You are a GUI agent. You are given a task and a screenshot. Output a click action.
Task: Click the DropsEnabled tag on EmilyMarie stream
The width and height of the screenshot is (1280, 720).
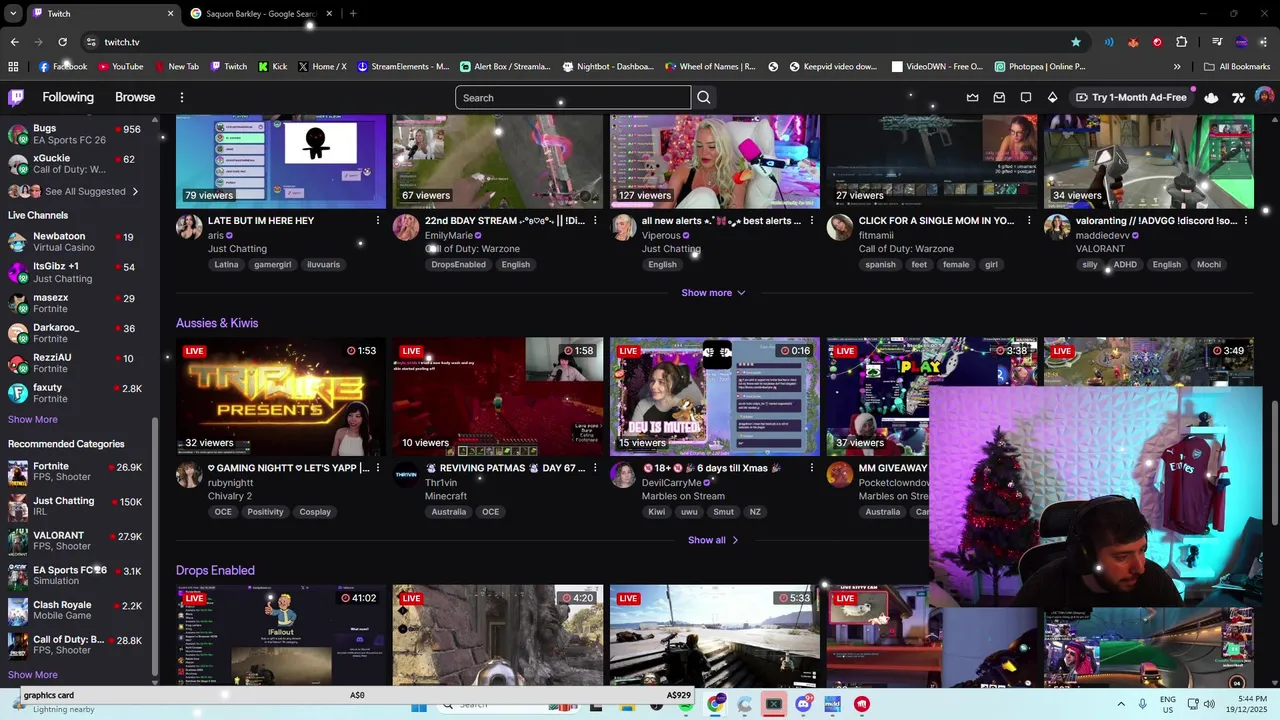(458, 264)
